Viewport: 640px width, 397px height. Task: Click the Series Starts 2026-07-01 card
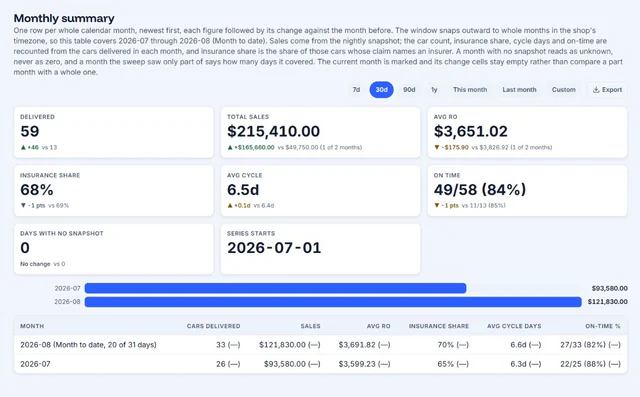coord(320,249)
